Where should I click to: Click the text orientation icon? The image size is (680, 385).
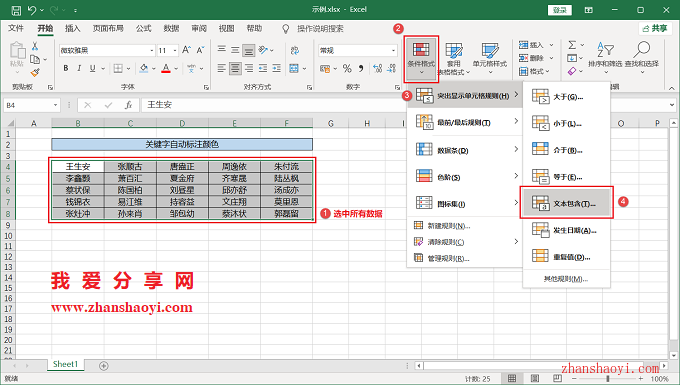(263, 50)
